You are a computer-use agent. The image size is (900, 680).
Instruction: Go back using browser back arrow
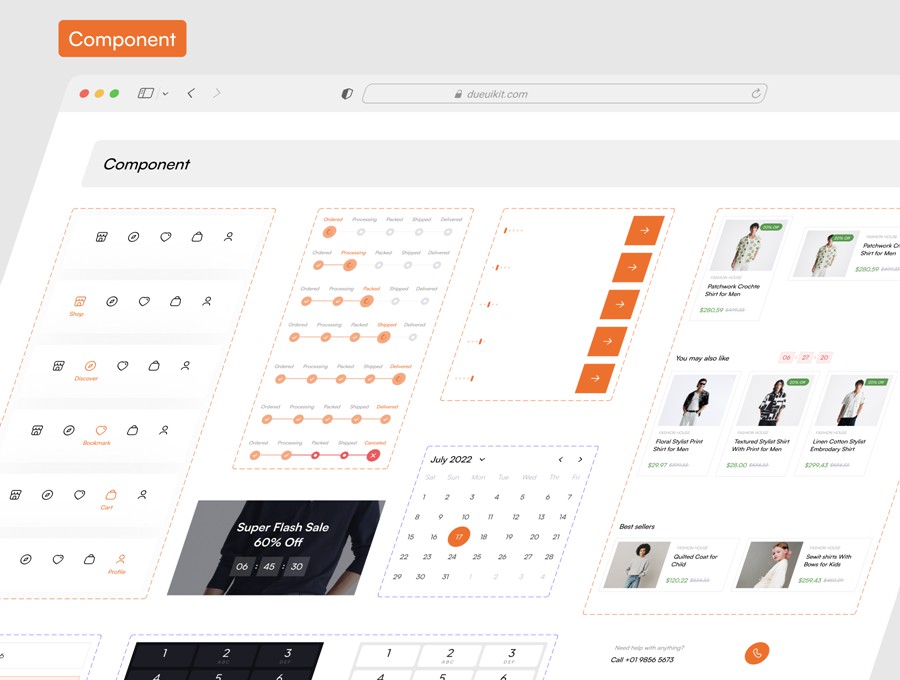pos(190,93)
